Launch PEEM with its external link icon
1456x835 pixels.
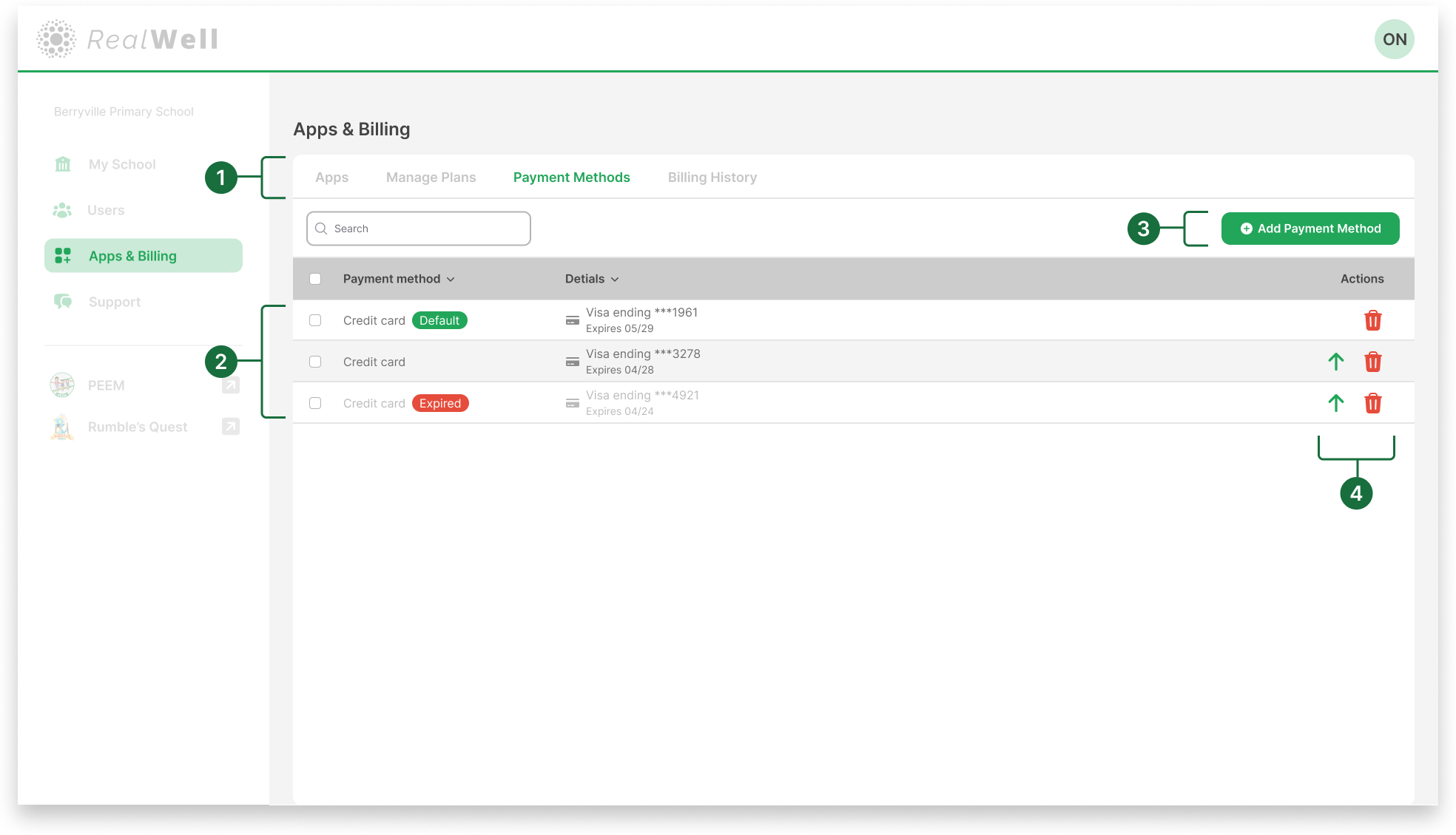click(x=230, y=385)
